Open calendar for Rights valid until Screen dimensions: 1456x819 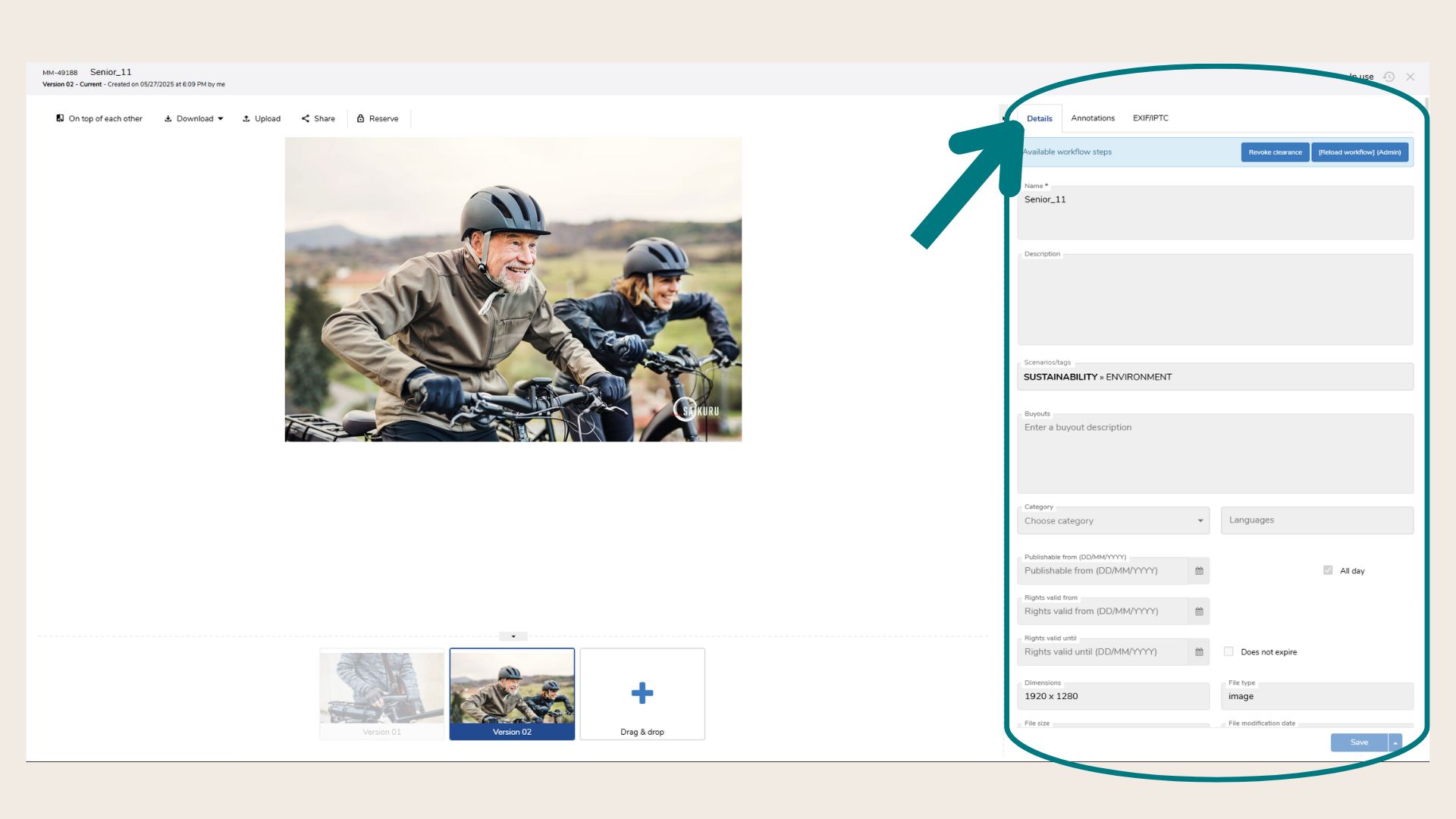pos(1199,652)
